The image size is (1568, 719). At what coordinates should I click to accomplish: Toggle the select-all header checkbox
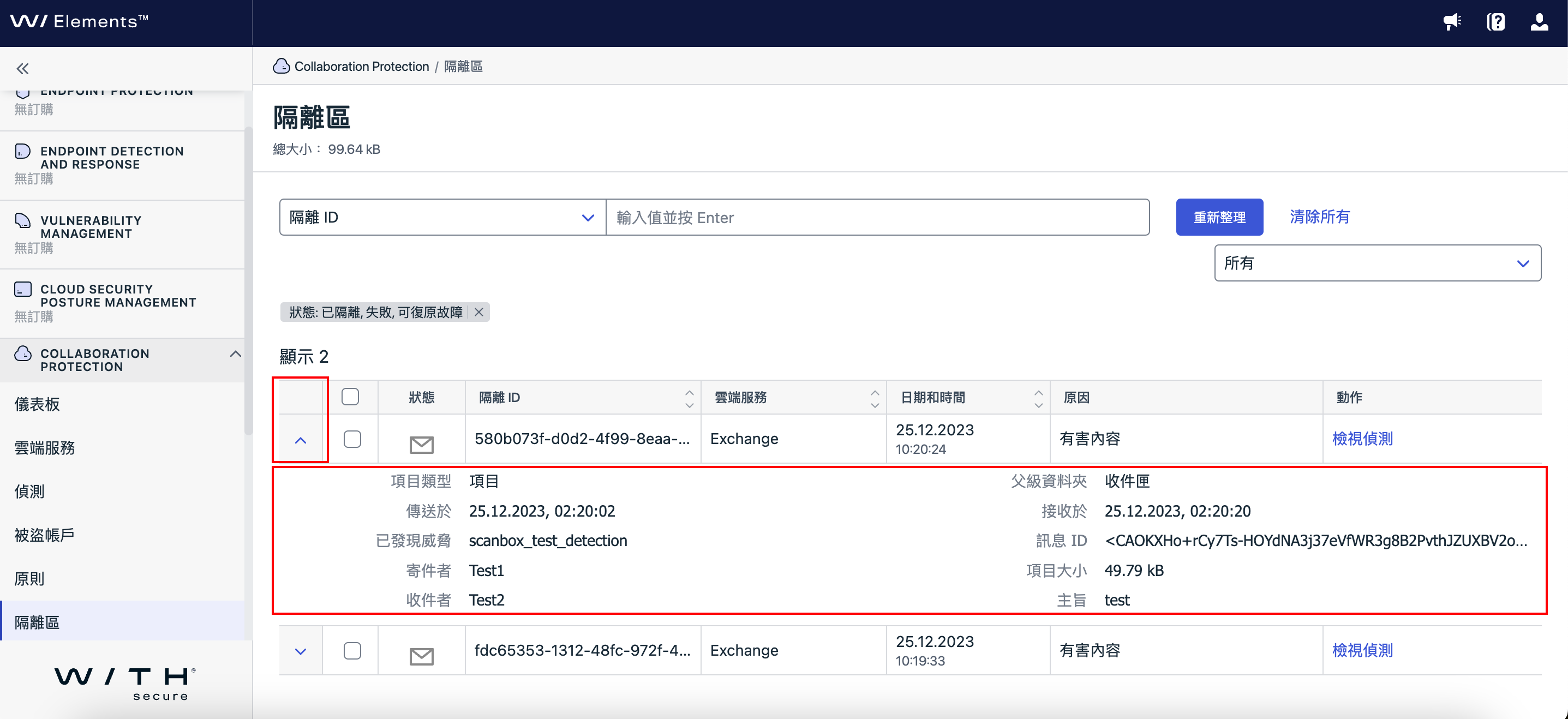(350, 397)
